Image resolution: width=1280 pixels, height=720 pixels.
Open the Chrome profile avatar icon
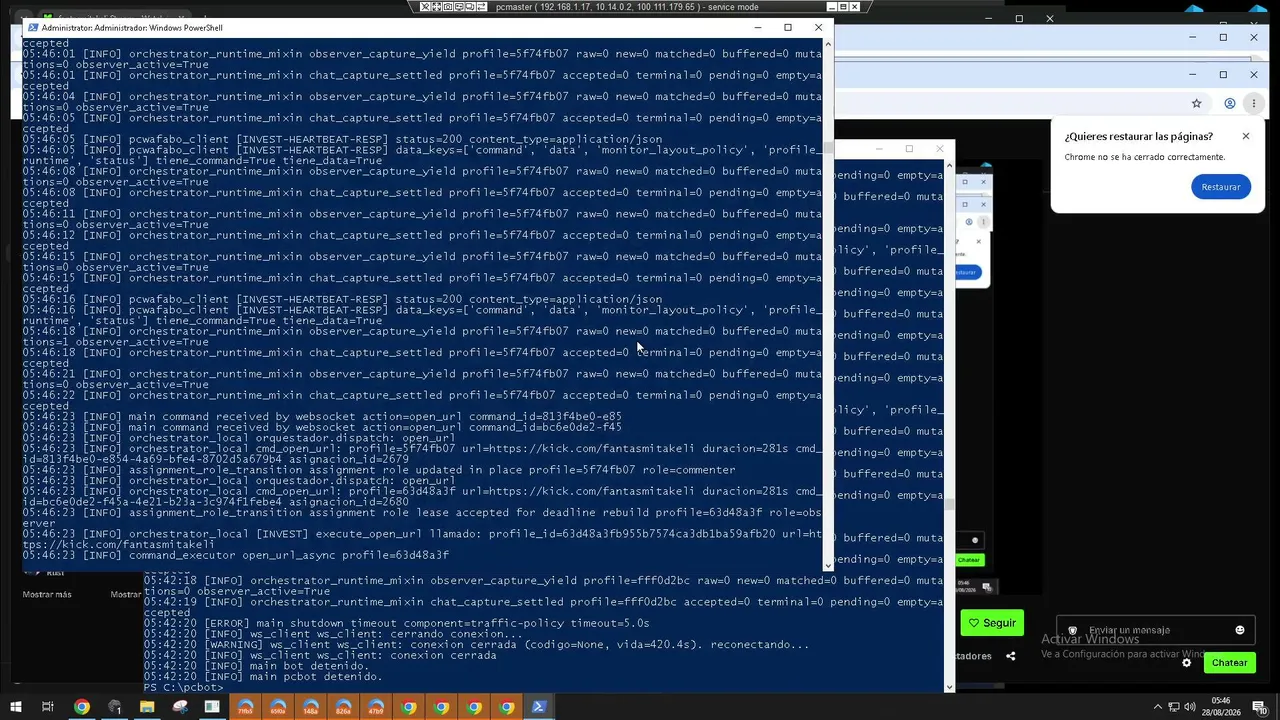click(1230, 103)
